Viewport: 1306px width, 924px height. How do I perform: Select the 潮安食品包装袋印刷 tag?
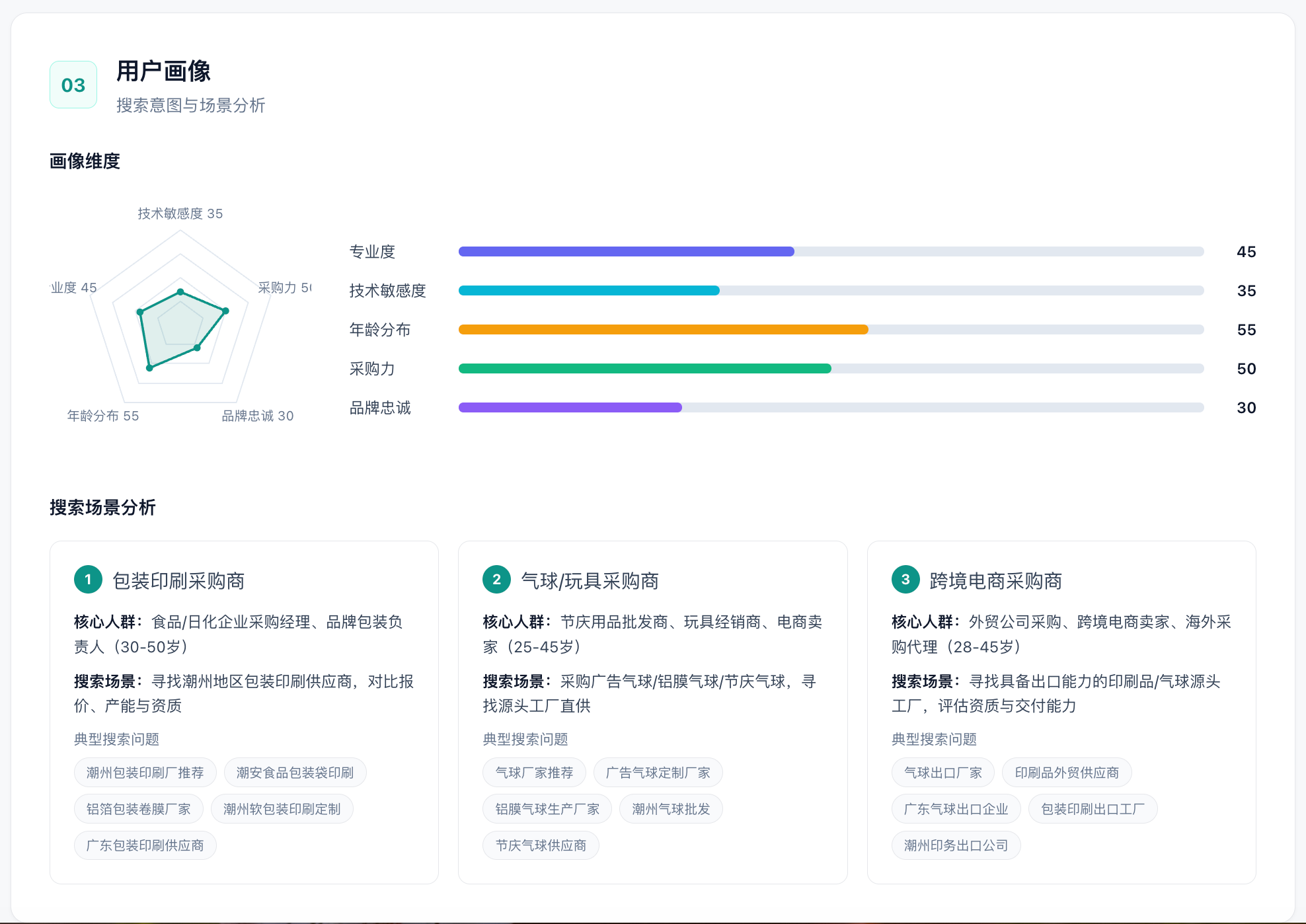295,772
